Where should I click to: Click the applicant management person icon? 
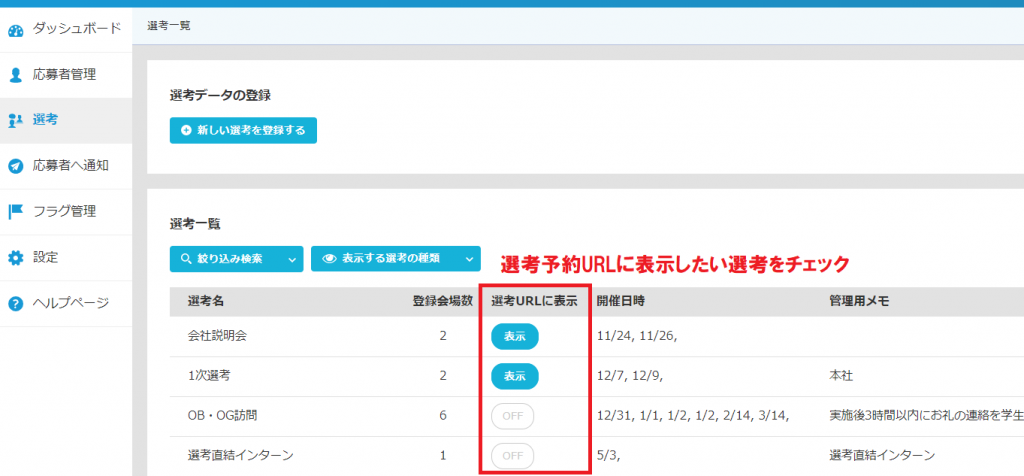click(x=15, y=75)
